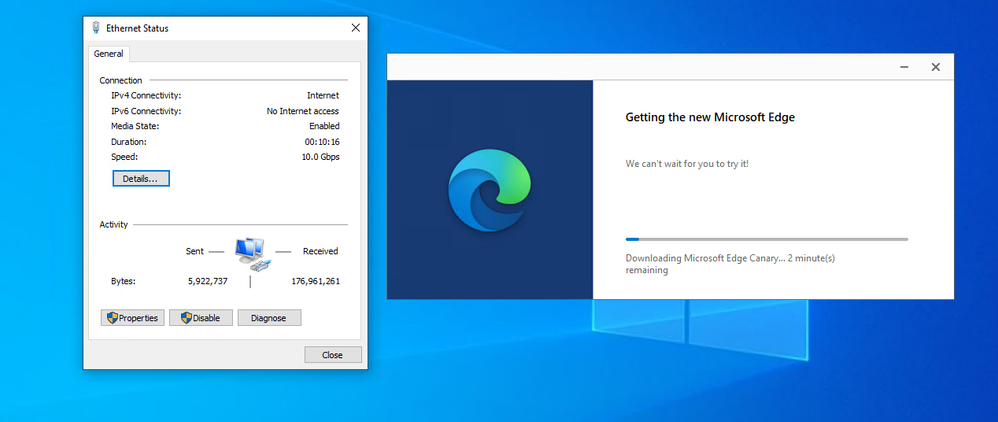Click the Microsoft Edge logo
Screen dimensions: 998x422
pyautogui.click(x=489, y=190)
